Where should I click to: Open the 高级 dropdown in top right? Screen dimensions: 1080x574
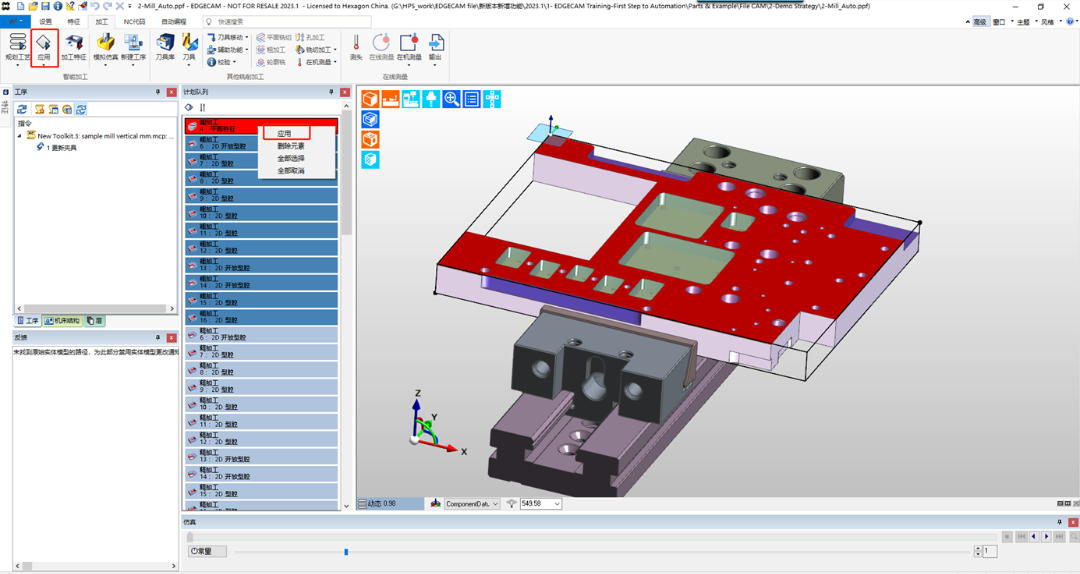tap(981, 22)
